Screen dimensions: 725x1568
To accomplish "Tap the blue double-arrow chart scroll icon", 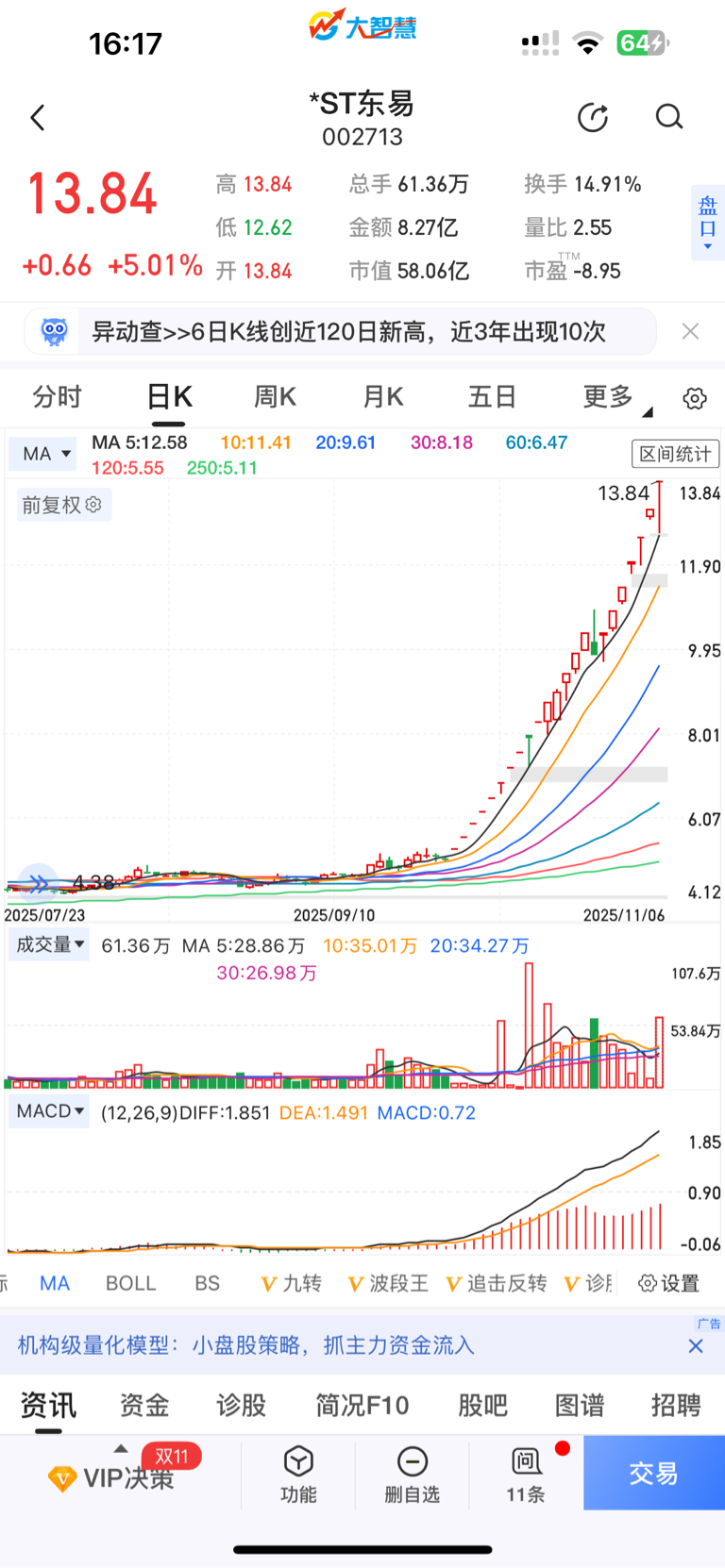I will click(39, 883).
